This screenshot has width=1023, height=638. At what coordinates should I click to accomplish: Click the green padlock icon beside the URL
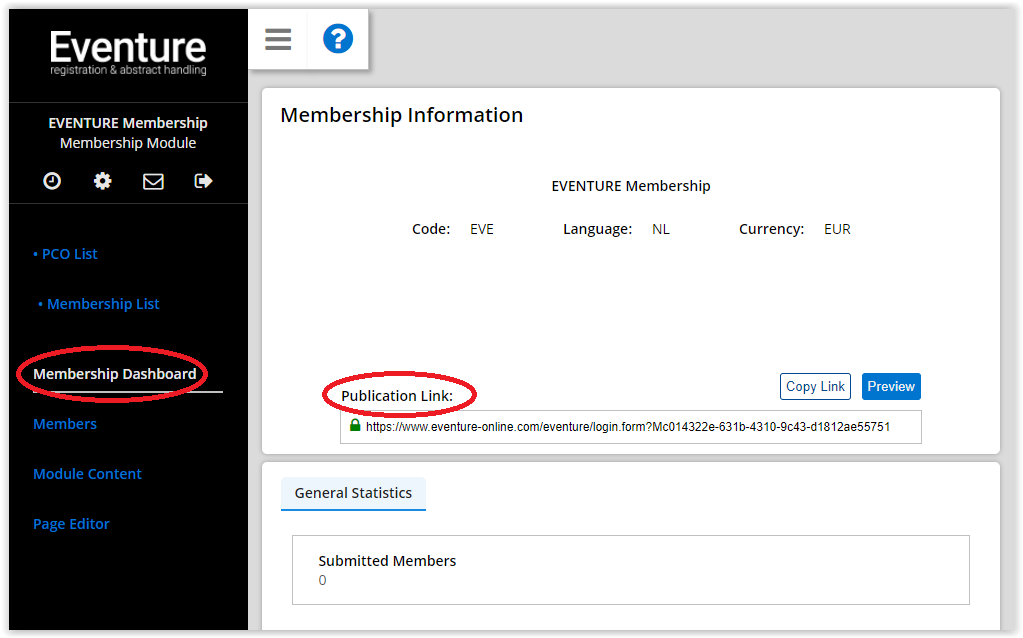355,425
